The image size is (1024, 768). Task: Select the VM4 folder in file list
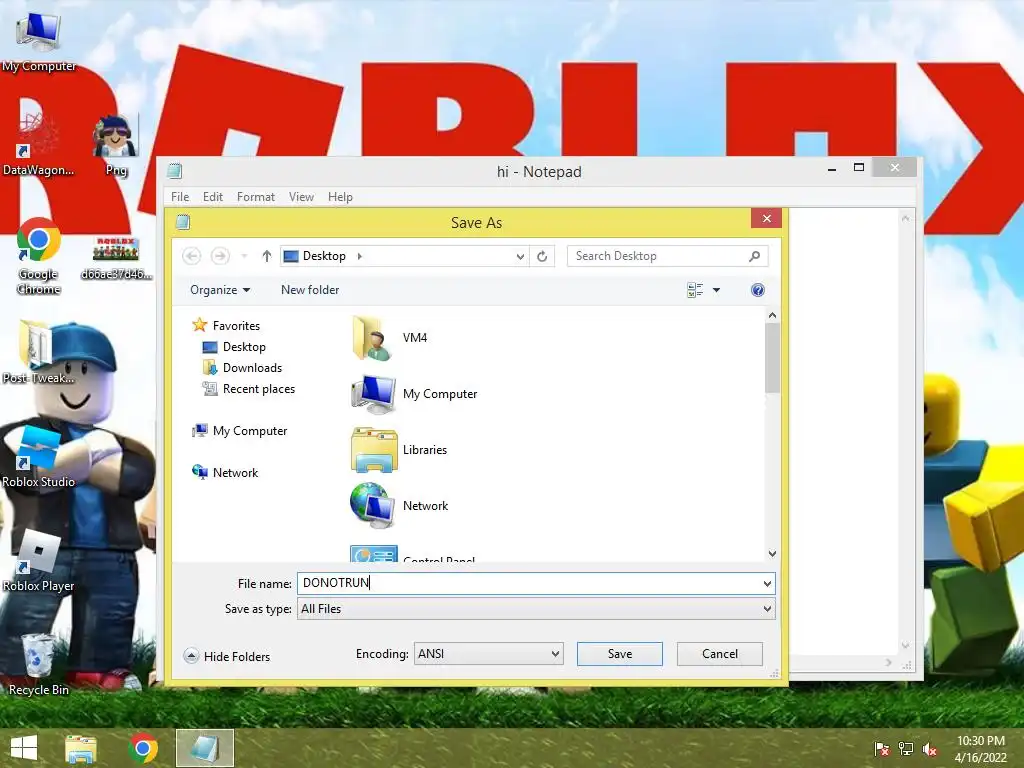pyautogui.click(x=390, y=338)
